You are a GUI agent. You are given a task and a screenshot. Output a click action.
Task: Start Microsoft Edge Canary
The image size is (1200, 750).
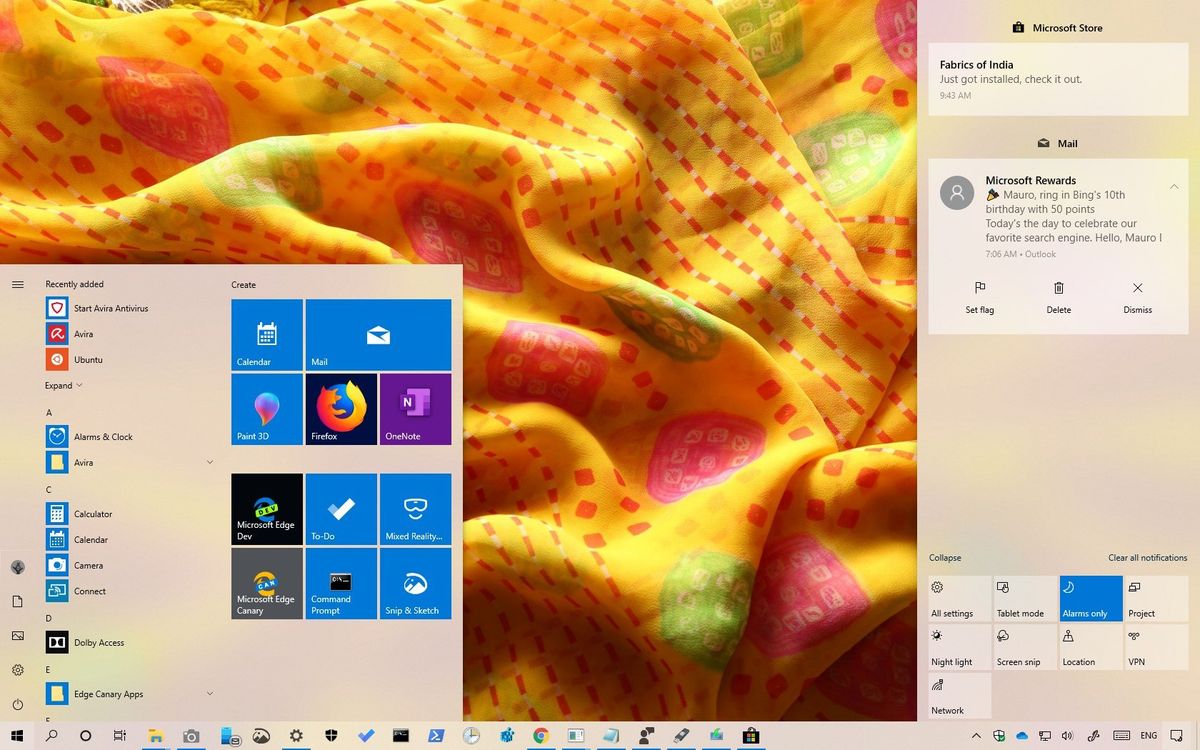point(266,584)
